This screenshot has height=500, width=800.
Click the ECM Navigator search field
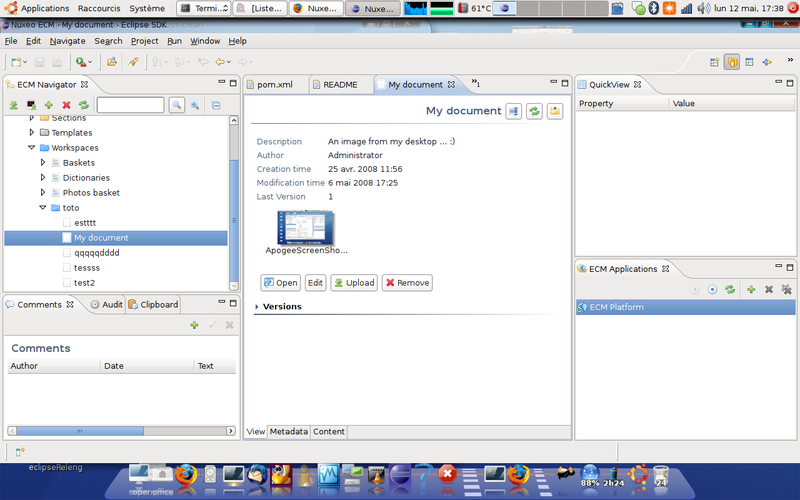[x=131, y=105]
